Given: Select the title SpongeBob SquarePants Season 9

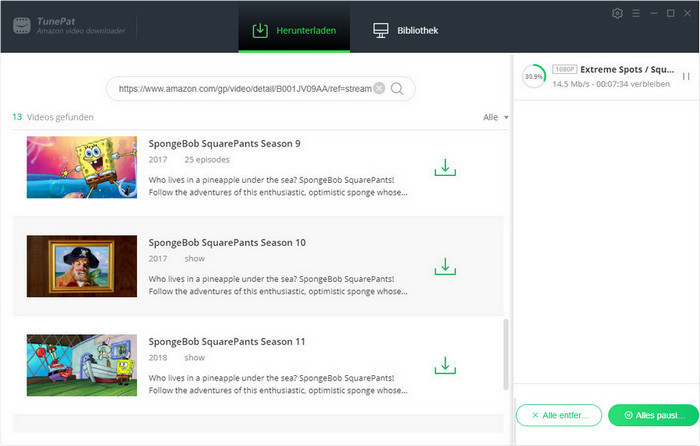Looking at the screenshot, I should 225,144.
